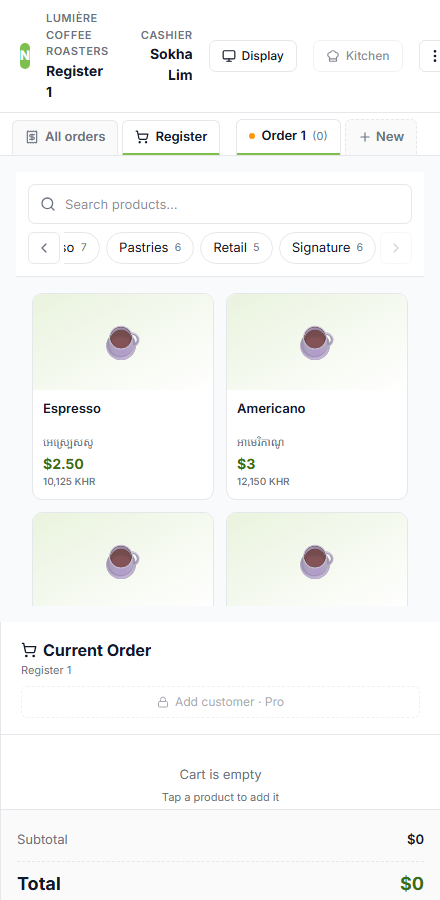Filter products by Signature category

tap(327, 248)
